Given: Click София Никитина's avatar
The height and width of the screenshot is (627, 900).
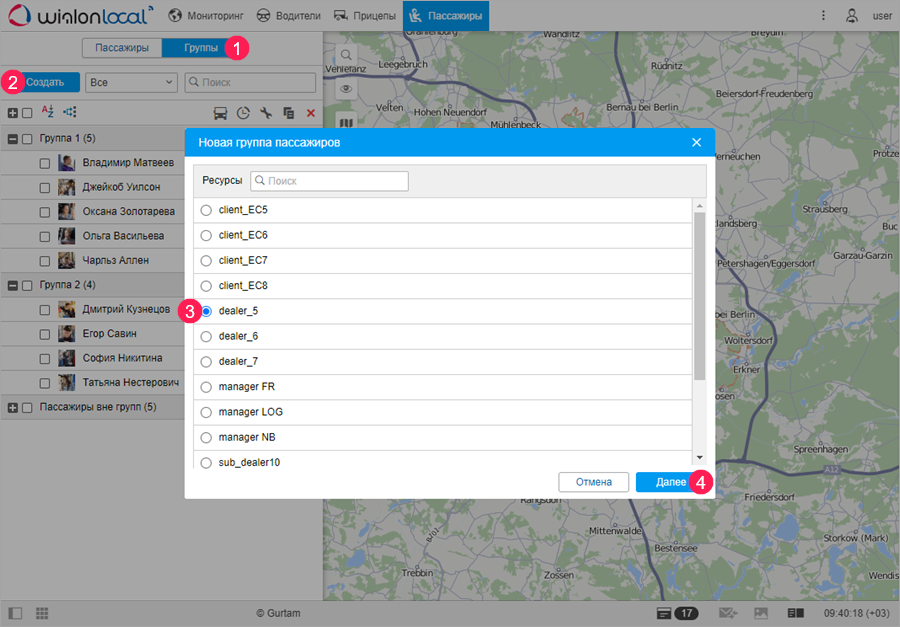Looking at the screenshot, I should pos(67,358).
